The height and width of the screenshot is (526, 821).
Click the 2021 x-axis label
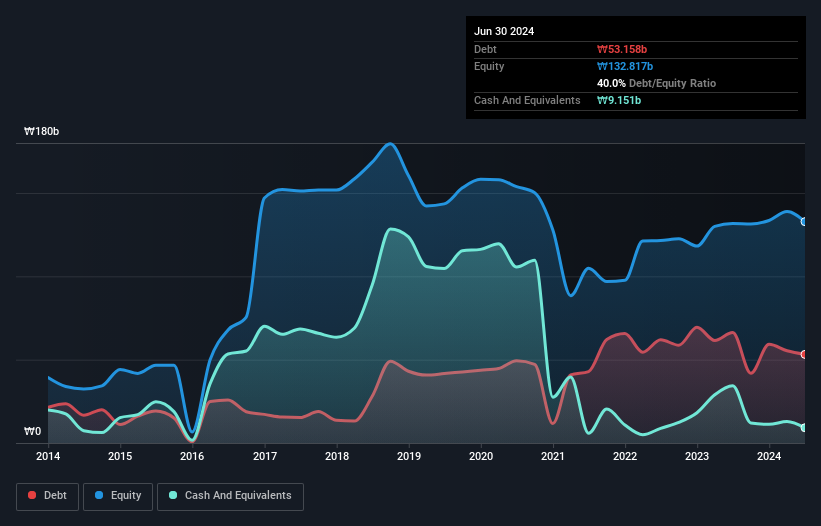[553, 456]
